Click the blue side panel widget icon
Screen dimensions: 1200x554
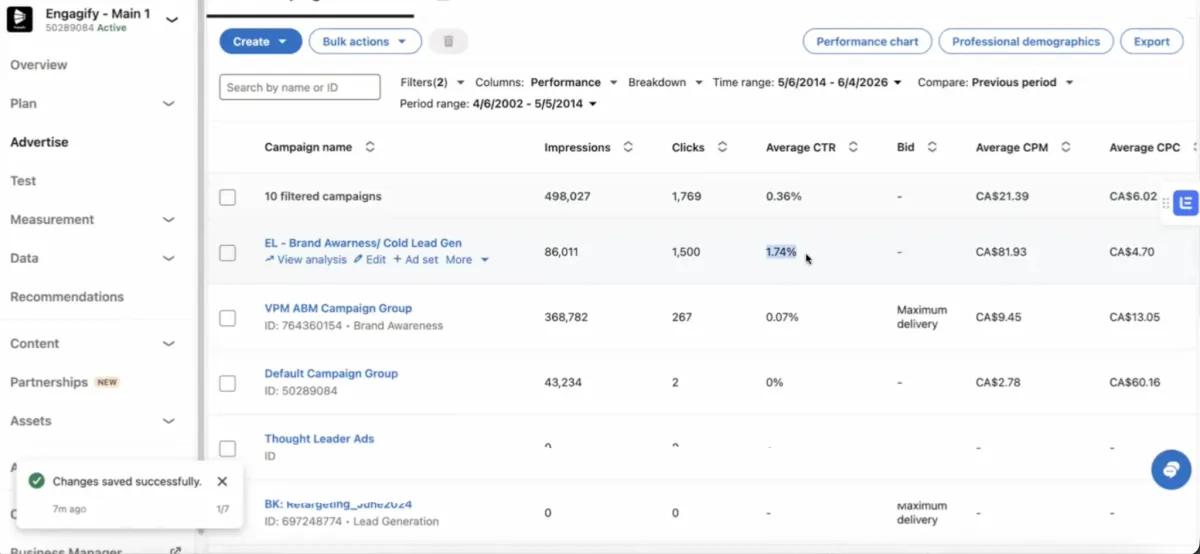1186,203
